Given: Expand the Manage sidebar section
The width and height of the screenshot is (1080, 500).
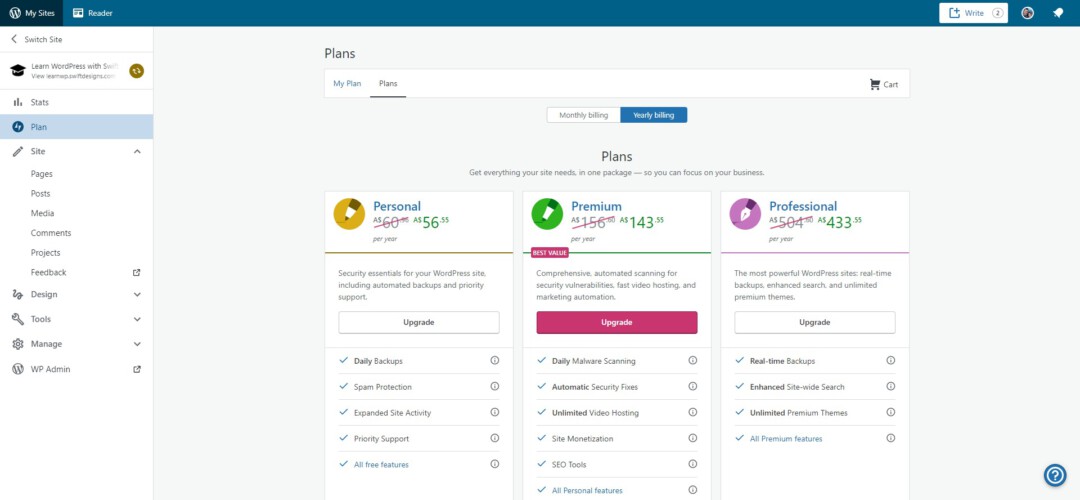Looking at the screenshot, I should pyautogui.click(x=137, y=344).
